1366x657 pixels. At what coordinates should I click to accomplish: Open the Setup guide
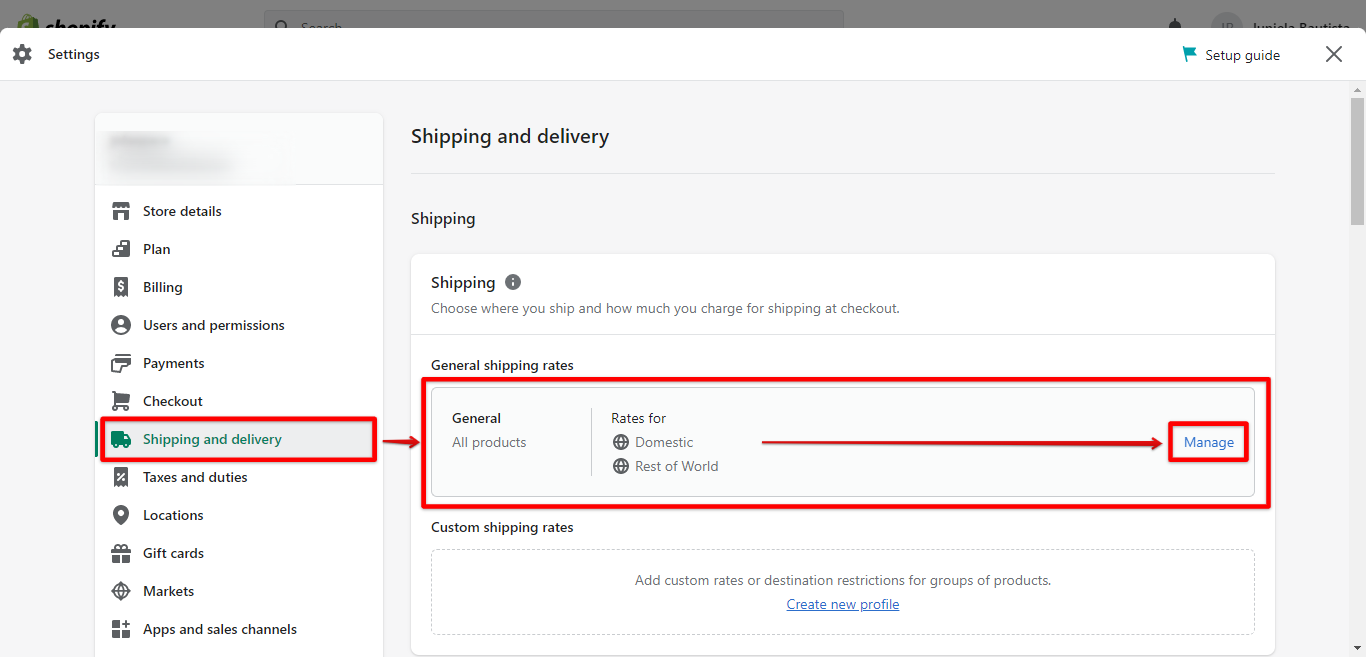[1231, 54]
